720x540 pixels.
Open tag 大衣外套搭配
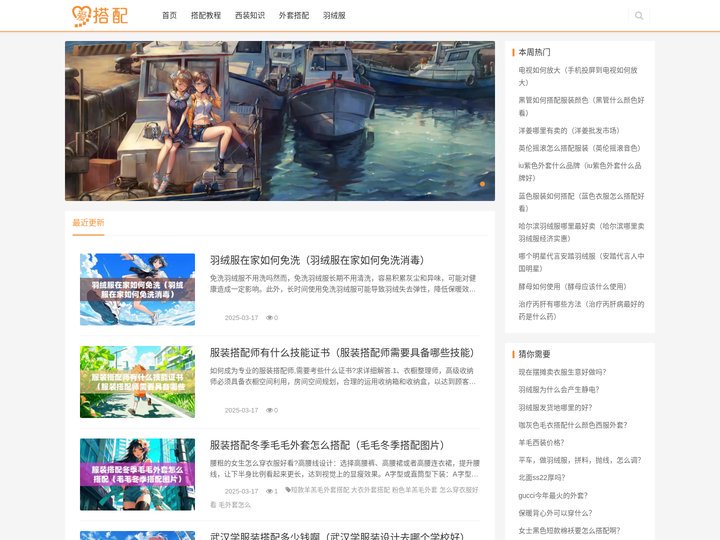coord(371,490)
